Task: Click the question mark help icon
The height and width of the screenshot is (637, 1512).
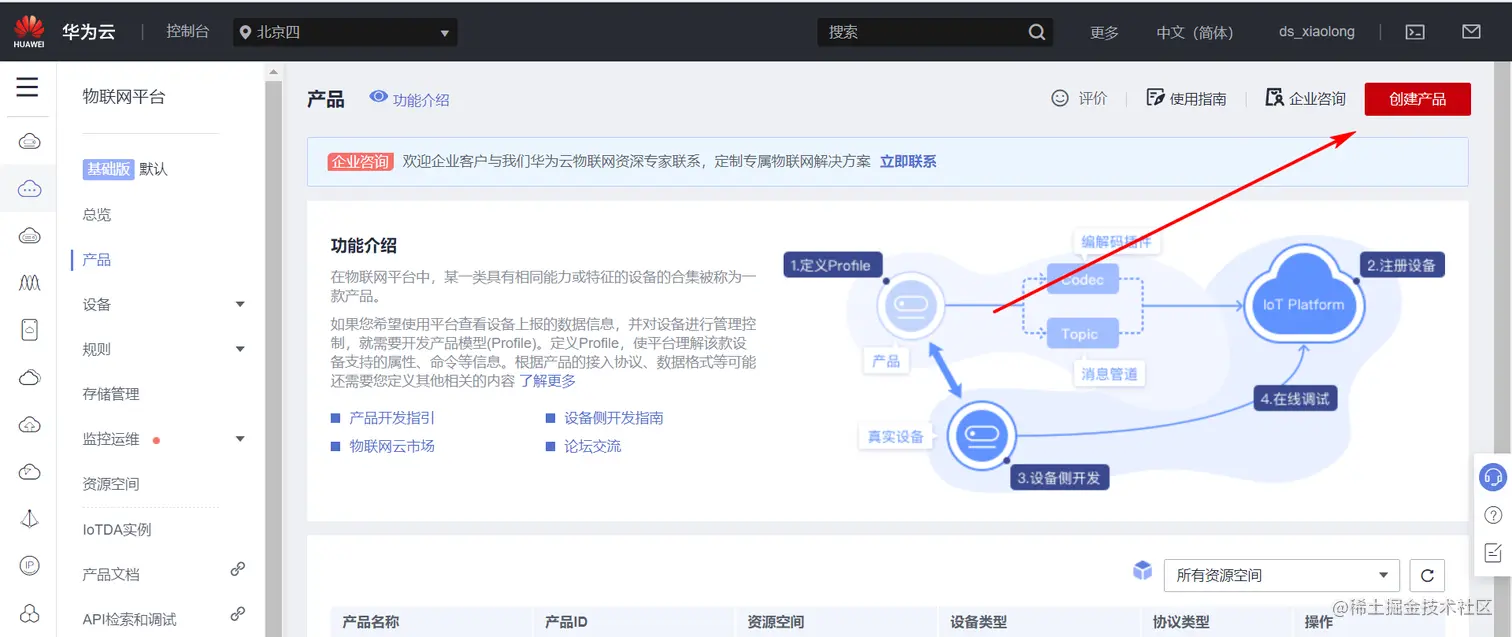Action: coord(1492,515)
